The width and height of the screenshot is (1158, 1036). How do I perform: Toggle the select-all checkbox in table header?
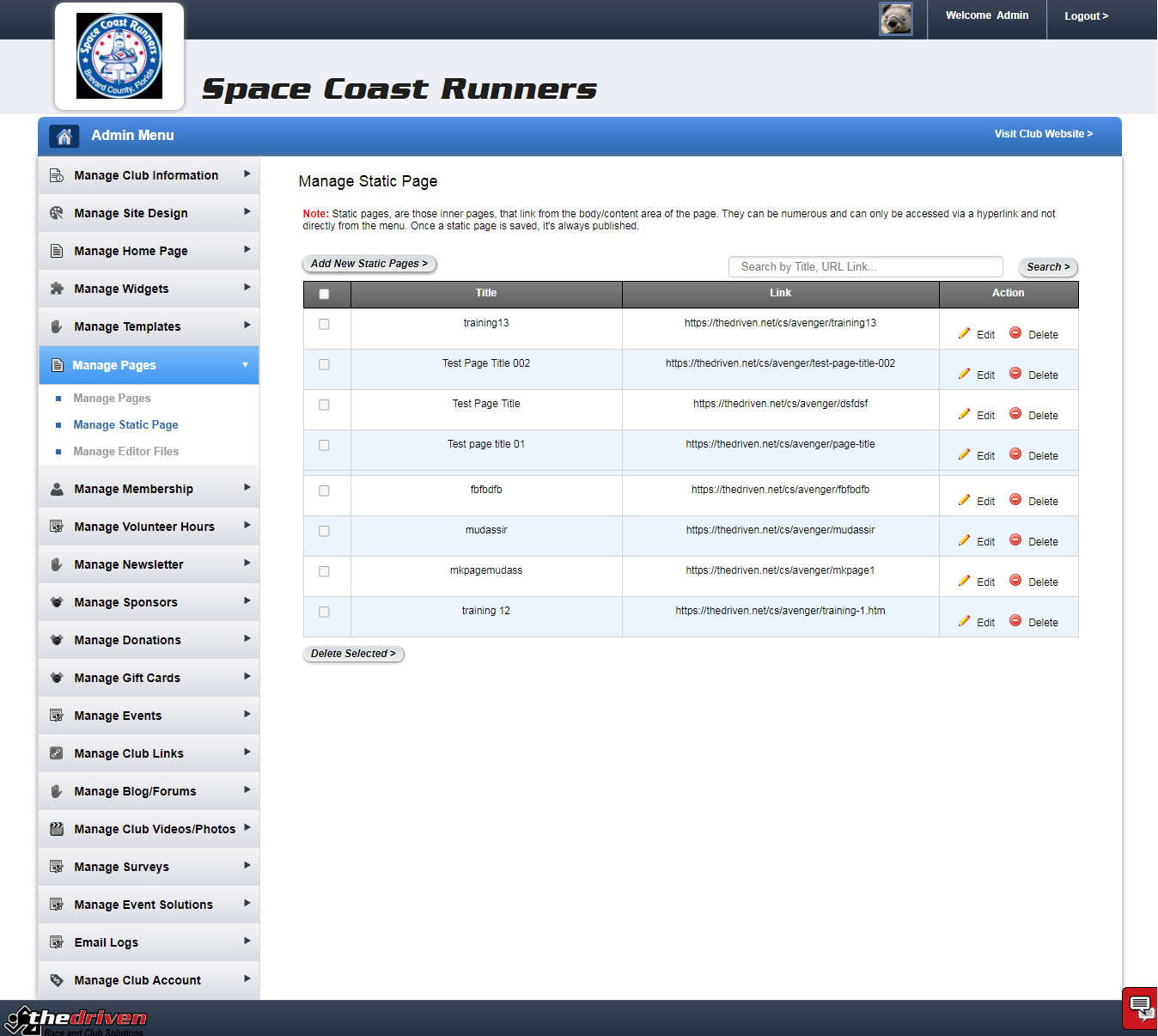[324, 294]
